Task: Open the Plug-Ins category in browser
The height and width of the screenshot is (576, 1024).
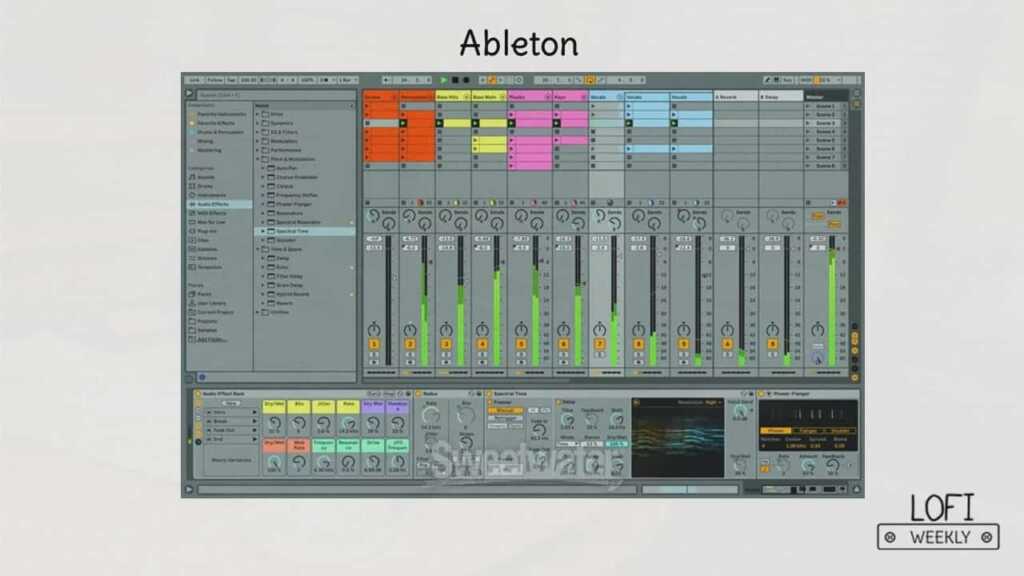Action: [x=206, y=231]
